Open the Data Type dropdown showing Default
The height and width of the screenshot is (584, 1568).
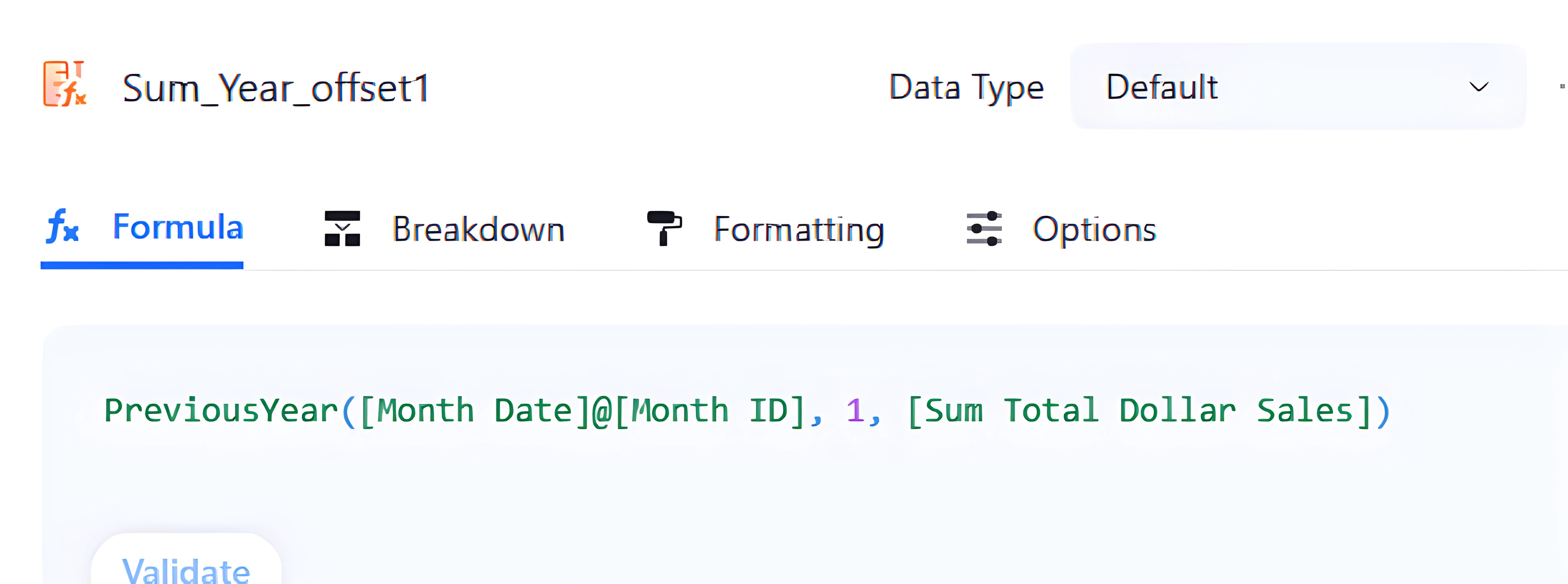(1278, 87)
